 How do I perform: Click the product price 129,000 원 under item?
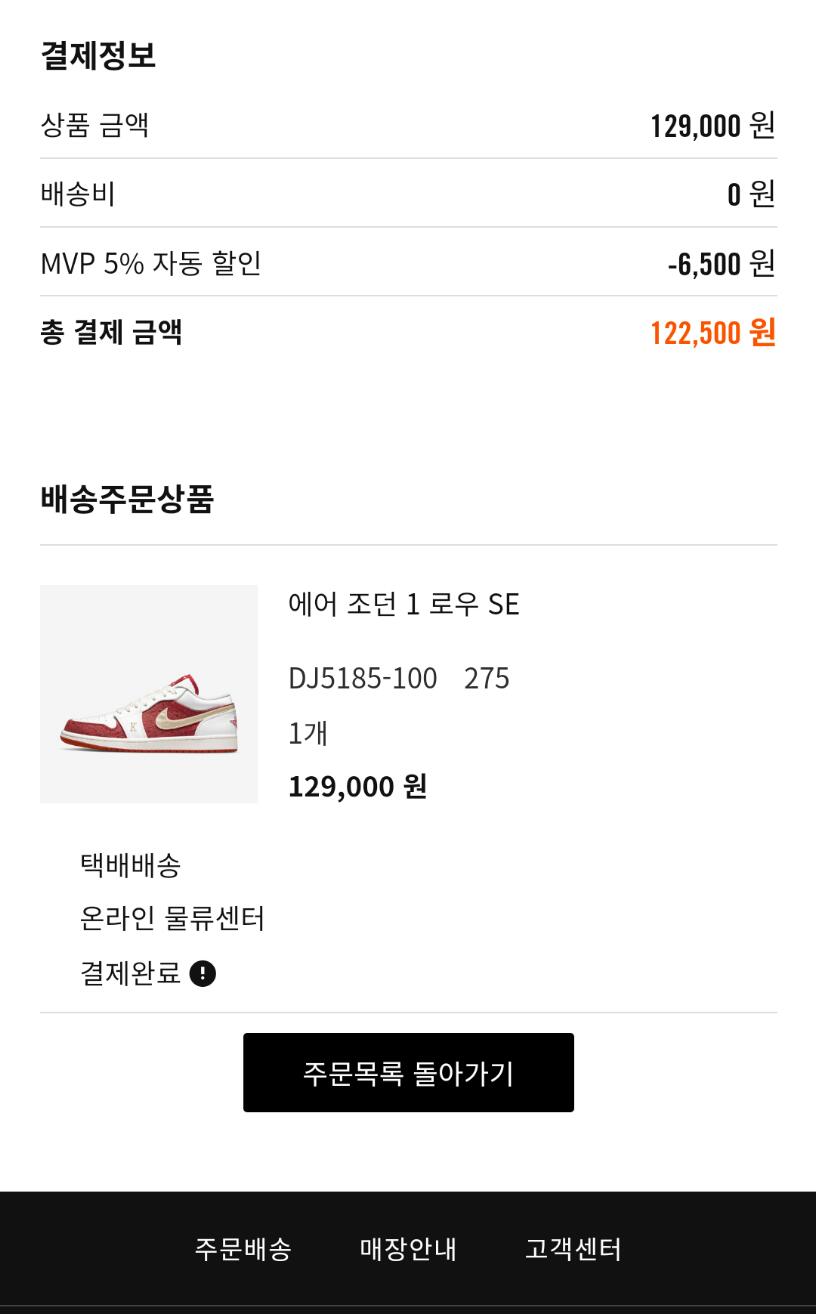coord(358,786)
